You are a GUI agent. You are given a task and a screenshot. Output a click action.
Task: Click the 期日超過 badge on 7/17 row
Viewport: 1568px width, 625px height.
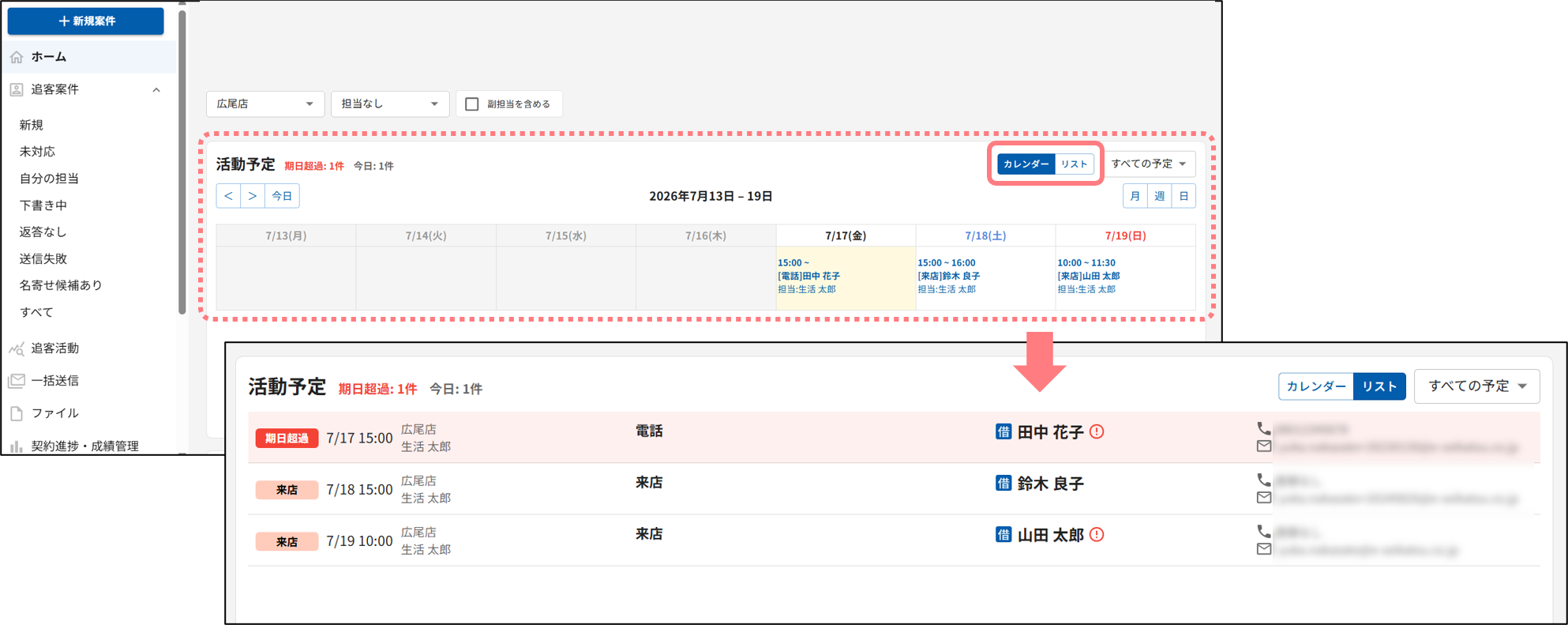pyautogui.click(x=287, y=439)
